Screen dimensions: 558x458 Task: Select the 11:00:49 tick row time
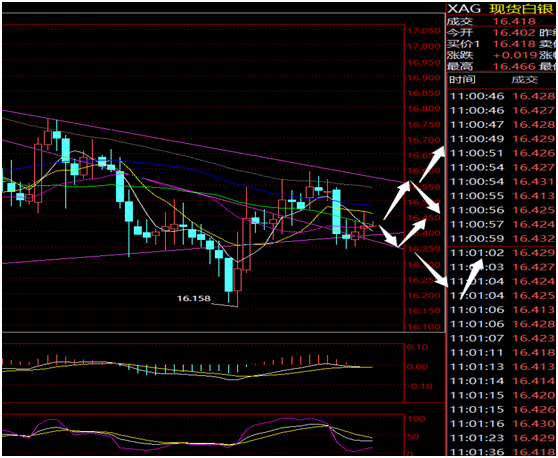477,139
